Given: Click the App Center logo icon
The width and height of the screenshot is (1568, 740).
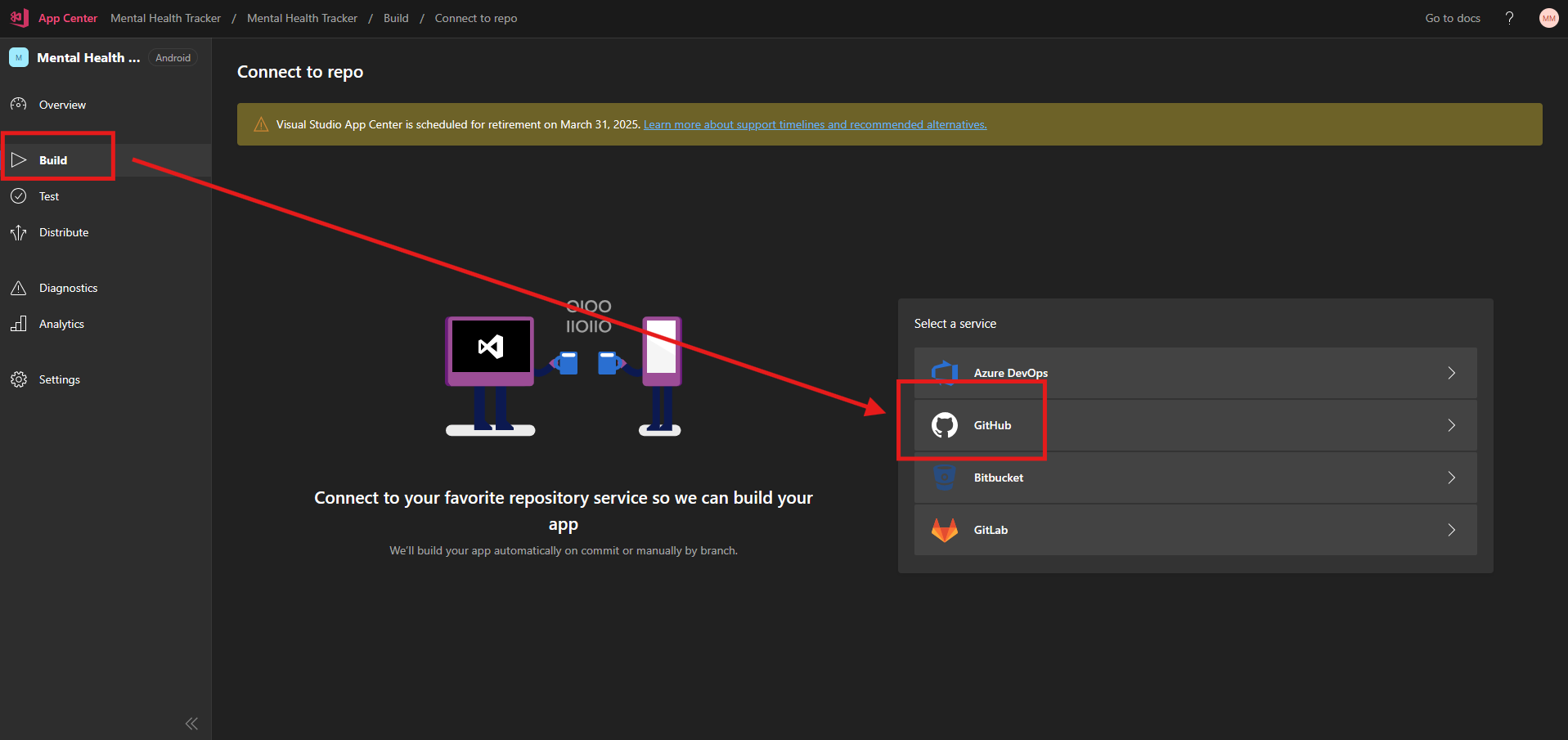Looking at the screenshot, I should coord(20,18).
